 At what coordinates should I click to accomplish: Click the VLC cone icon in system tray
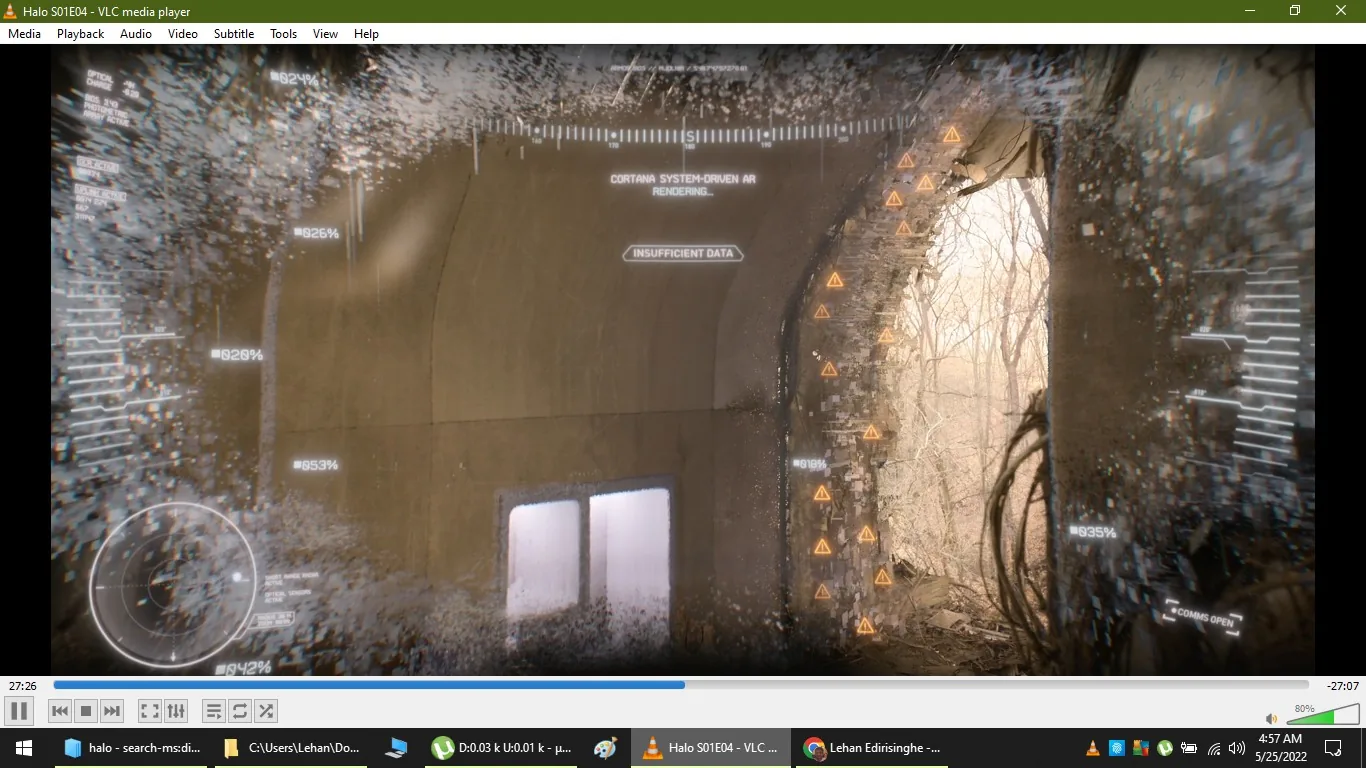tap(1093, 747)
